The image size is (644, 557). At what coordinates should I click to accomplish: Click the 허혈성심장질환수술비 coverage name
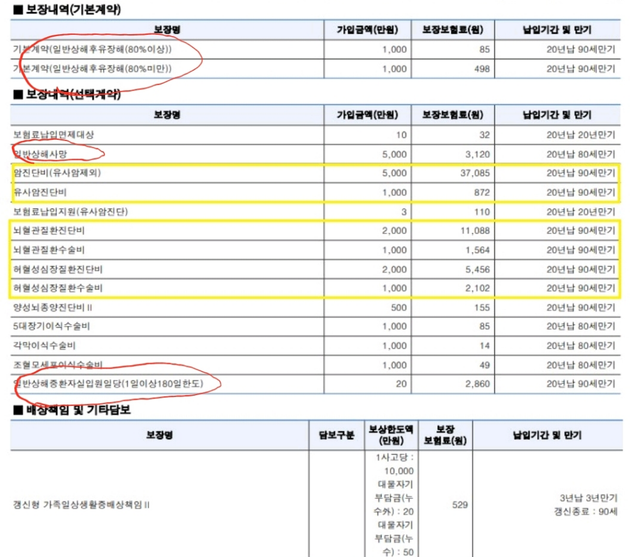pos(58,289)
